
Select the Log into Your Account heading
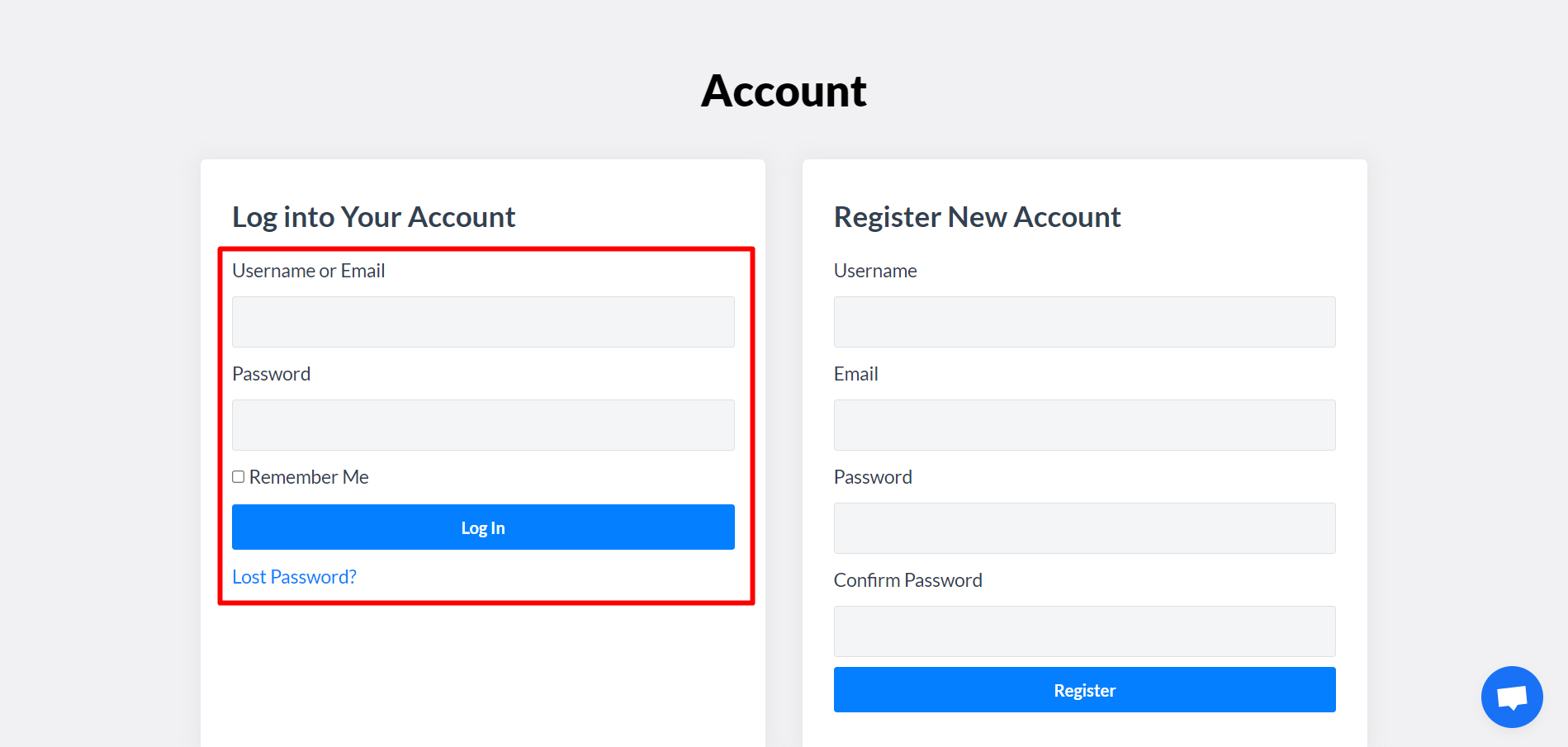click(x=373, y=216)
